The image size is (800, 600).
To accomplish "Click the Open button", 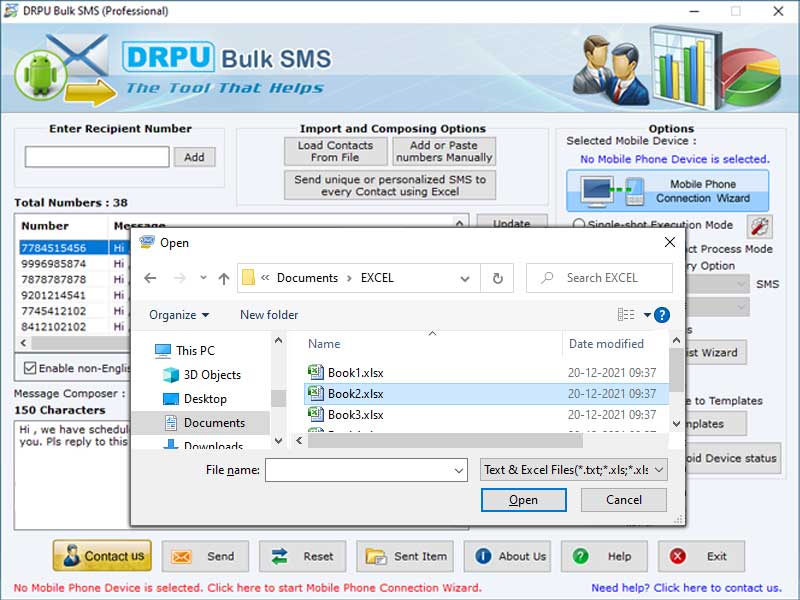I will pos(523,500).
